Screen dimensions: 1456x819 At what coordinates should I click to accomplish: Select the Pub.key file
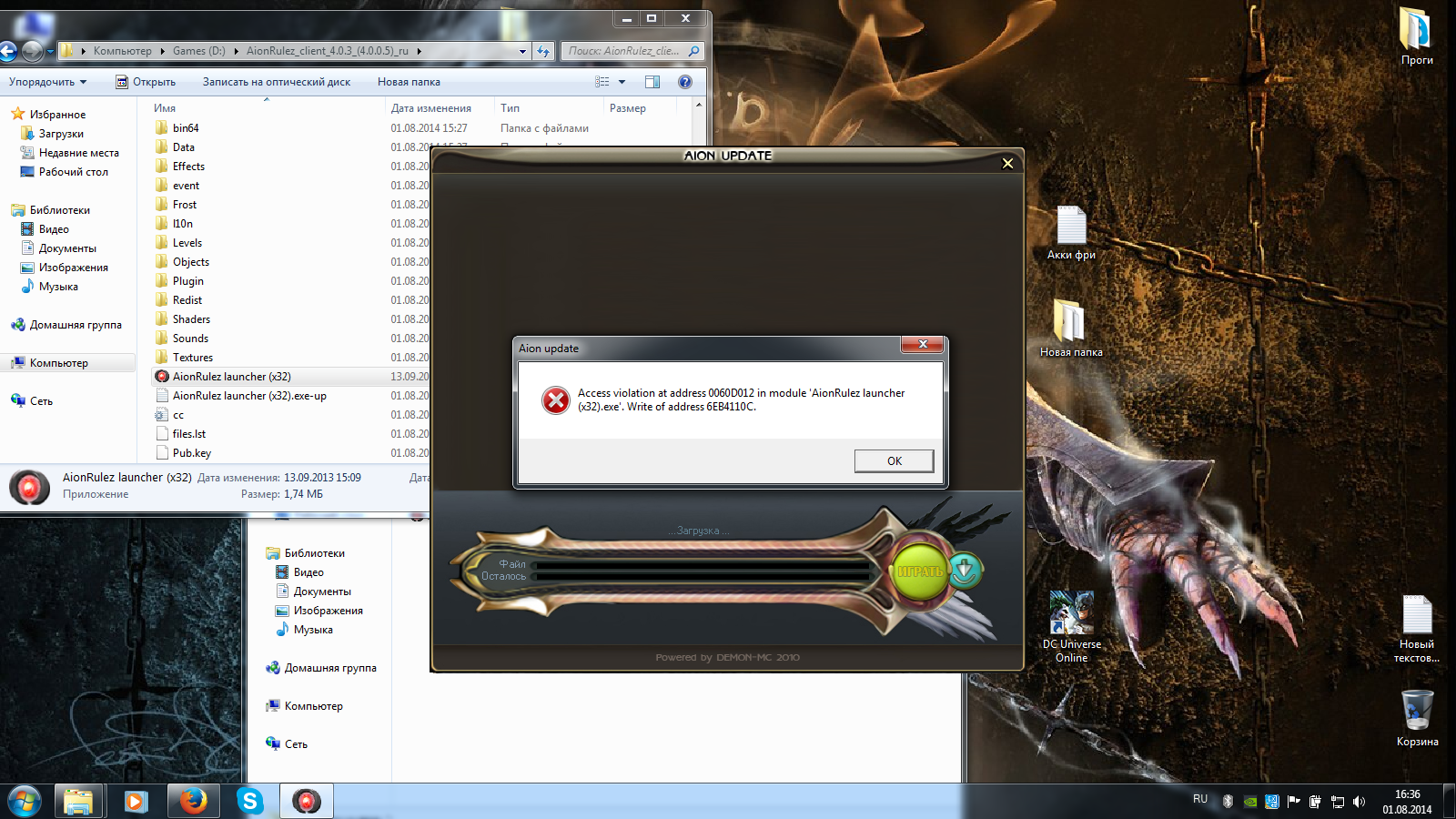pyautogui.click(x=192, y=453)
